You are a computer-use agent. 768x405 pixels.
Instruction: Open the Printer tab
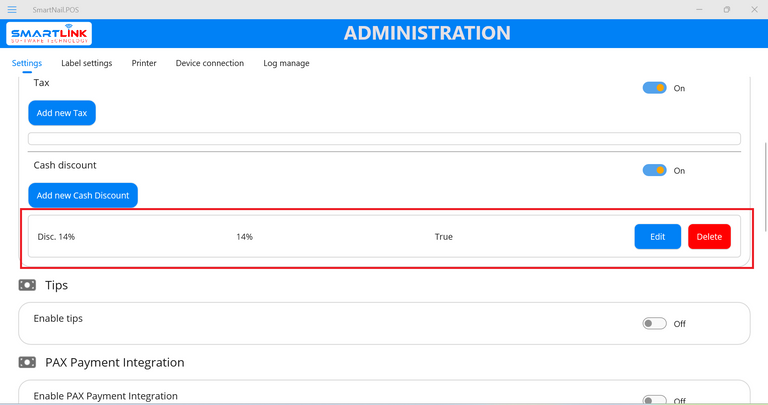(x=144, y=63)
